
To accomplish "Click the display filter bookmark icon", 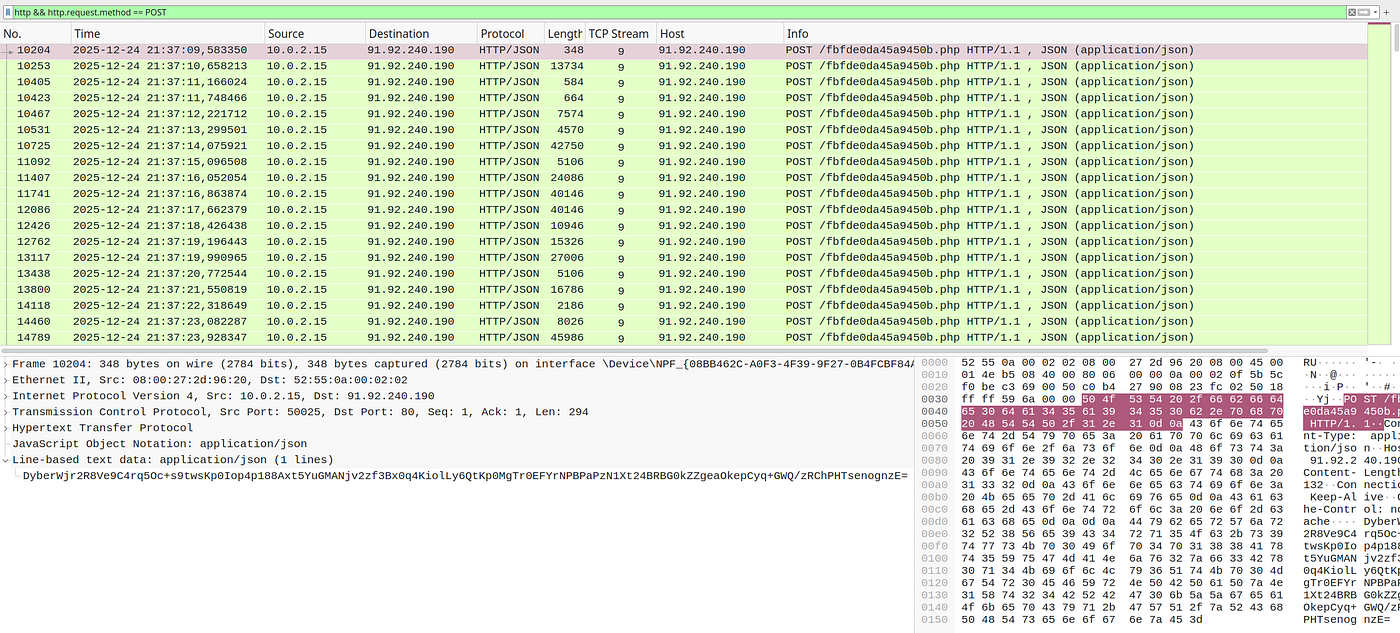I will tap(7, 12).
